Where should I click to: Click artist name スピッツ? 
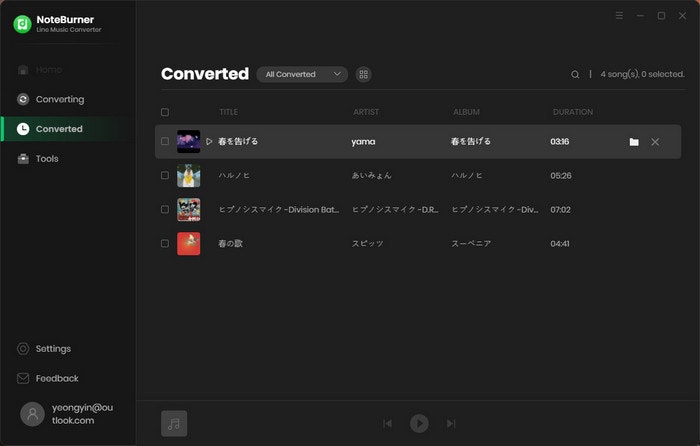pos(367,243)
